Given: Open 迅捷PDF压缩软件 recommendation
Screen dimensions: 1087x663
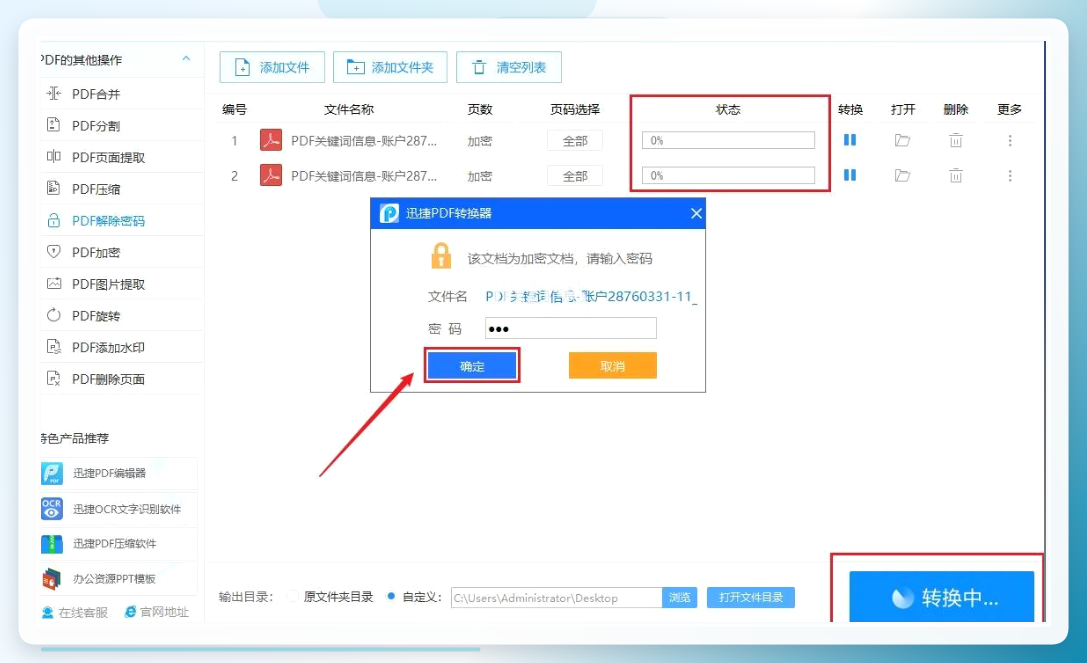Looking at the screenshot, I should (119, 544).
